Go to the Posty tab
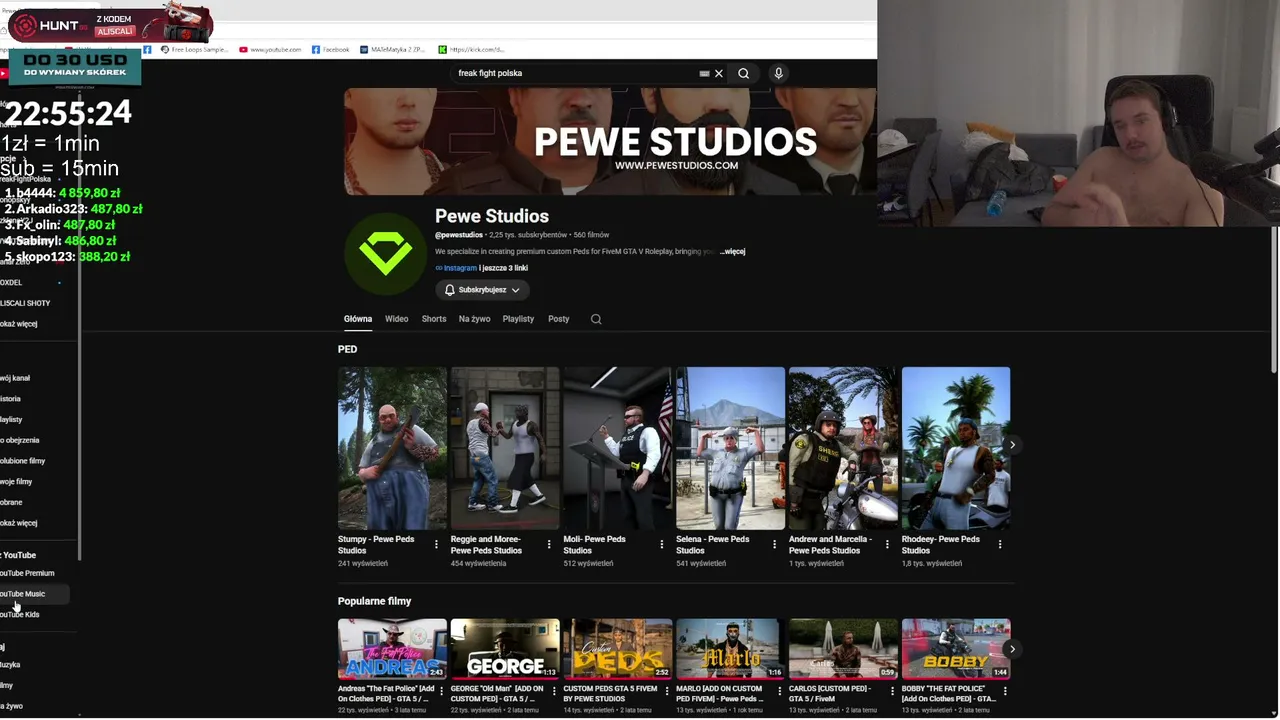The image size is (1280, 720). click(x=559, y=319)
